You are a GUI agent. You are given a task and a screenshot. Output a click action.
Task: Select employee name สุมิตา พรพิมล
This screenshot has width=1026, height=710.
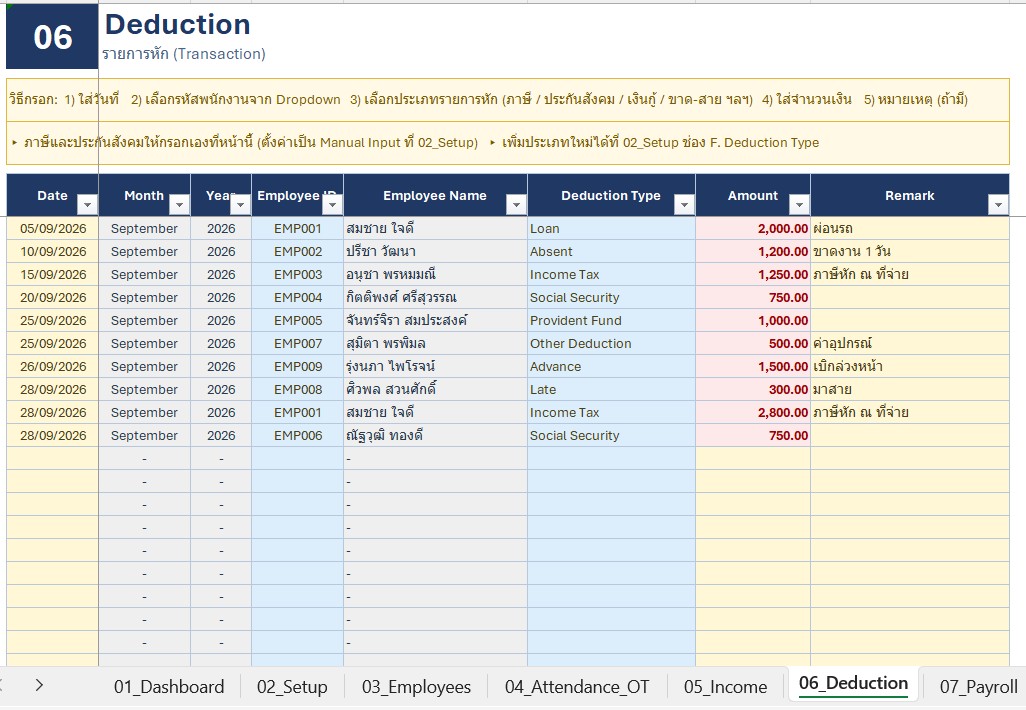pyautogui.click(x=435, y=344)
